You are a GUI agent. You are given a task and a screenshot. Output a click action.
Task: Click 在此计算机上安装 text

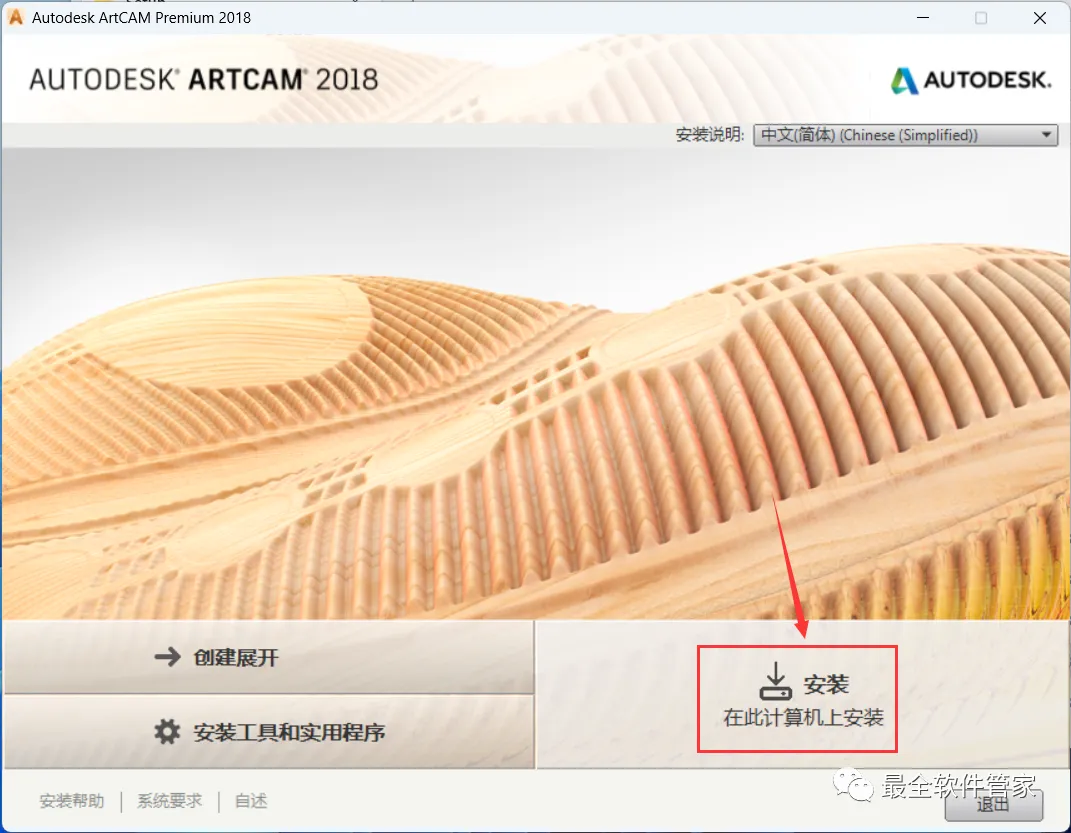803,718
